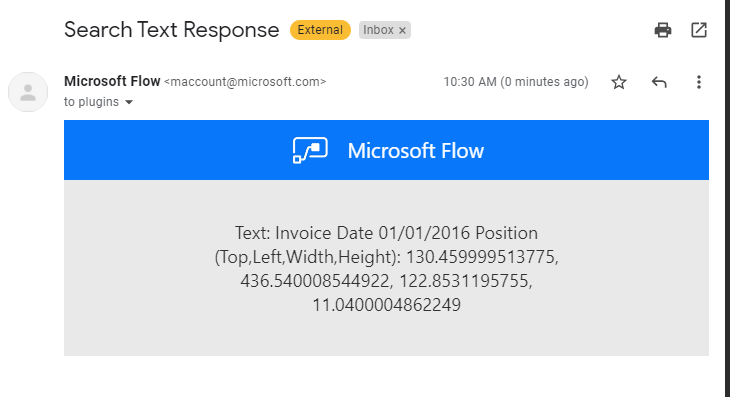Remove the Inbox label with the x
Screen dimensions: 730x397
pyautogui.click(x=402, y=31)
